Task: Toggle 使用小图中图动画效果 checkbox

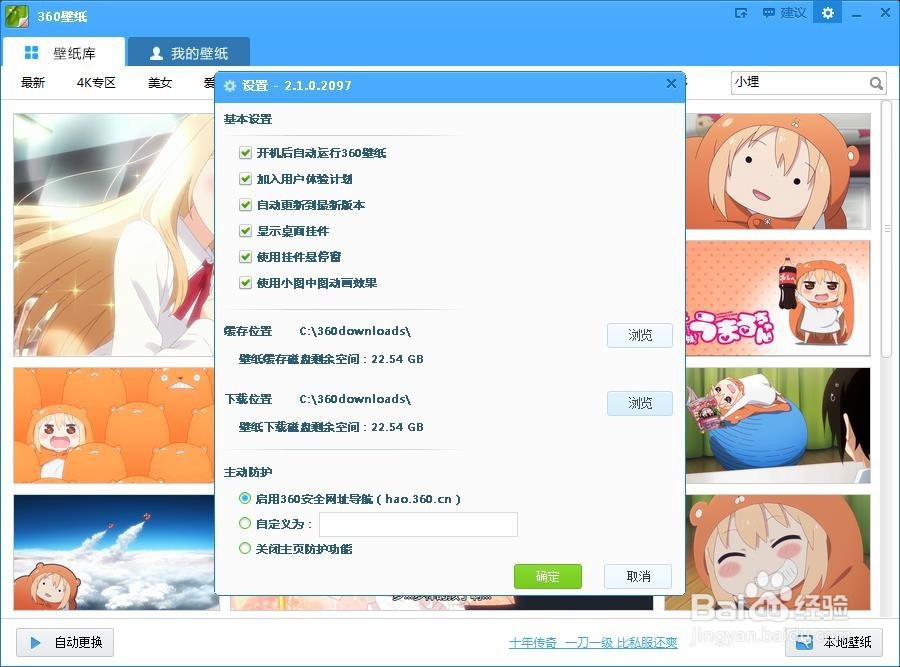Action: [x=245, y=283]
